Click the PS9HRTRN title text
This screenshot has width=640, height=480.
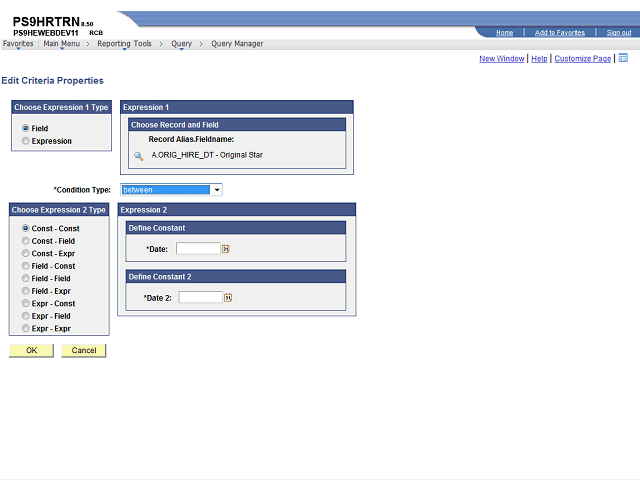[x=46, y=21]
